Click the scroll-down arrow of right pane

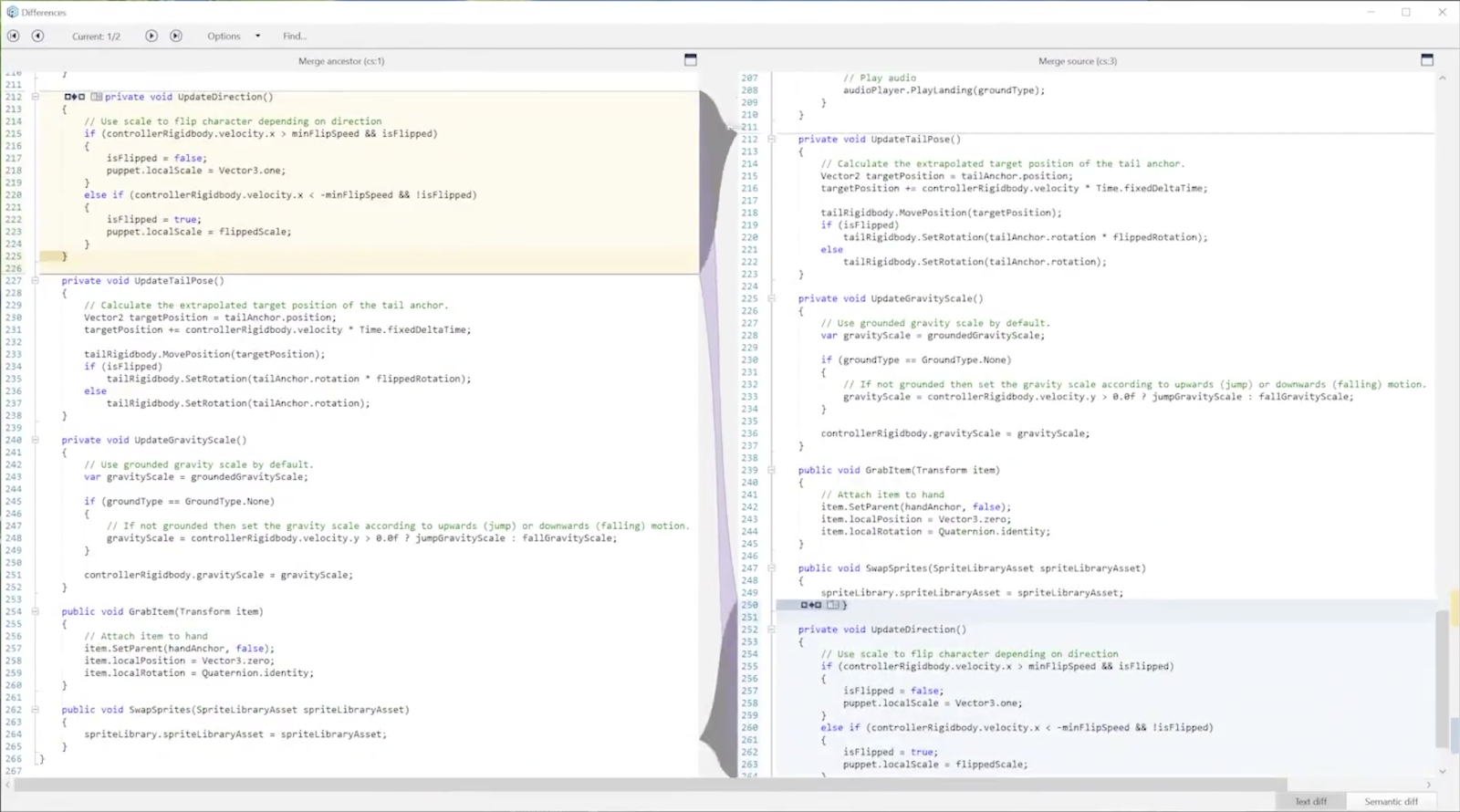(1442, 771)
